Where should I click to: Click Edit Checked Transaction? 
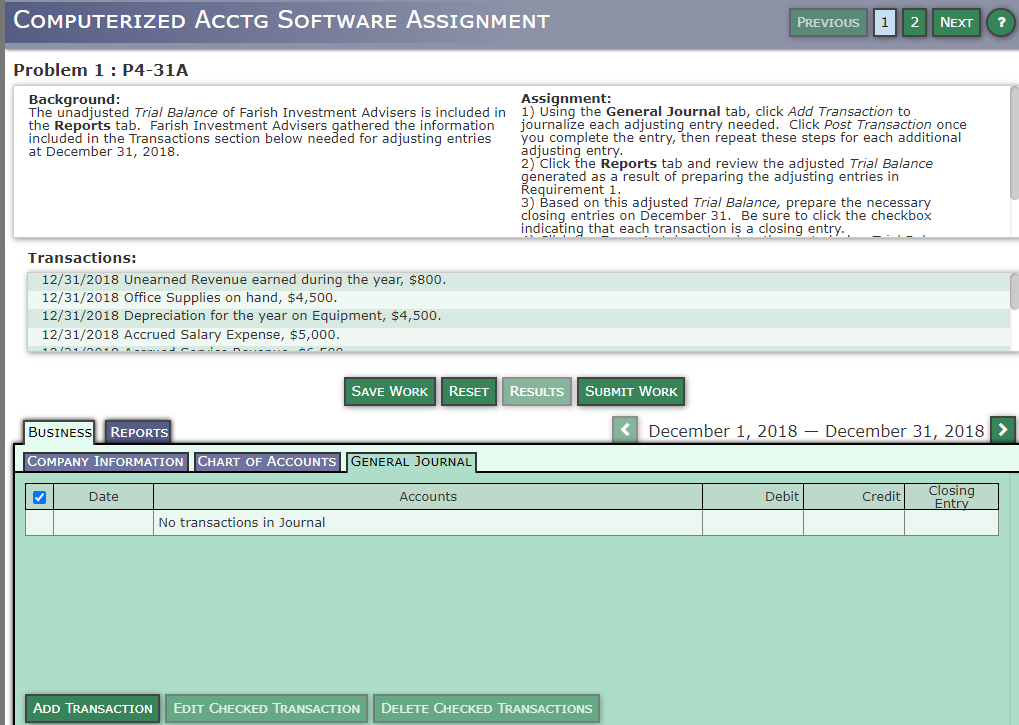coord(266,708)
